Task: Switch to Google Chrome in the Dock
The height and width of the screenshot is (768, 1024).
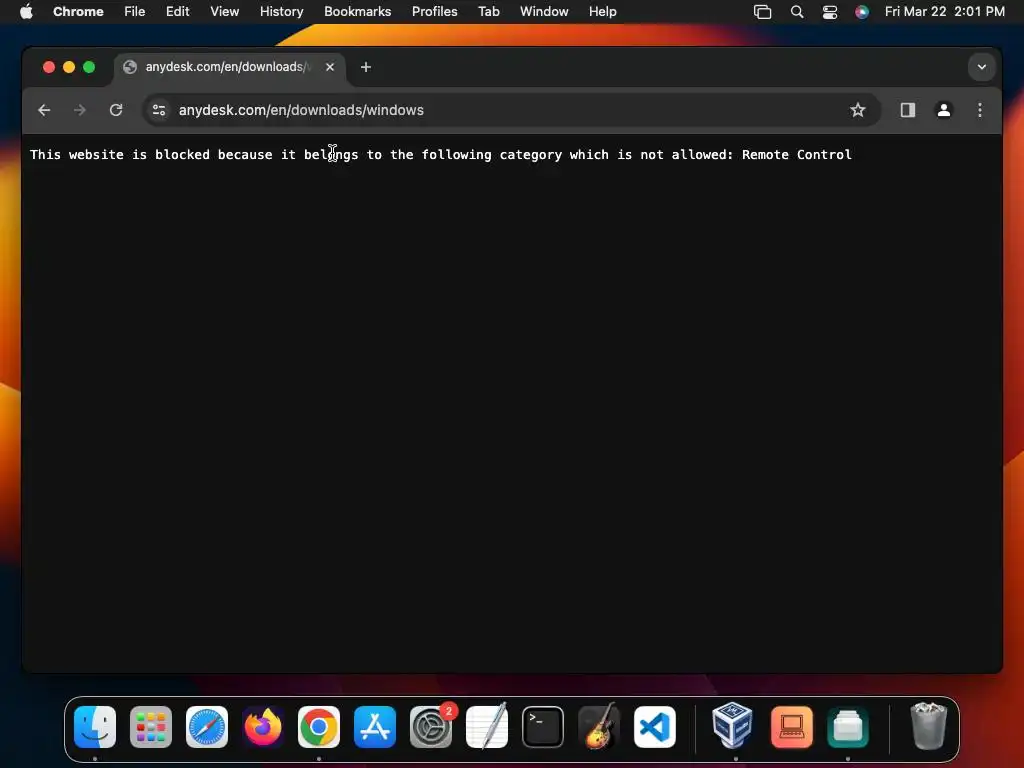Action: coord(319,727)
